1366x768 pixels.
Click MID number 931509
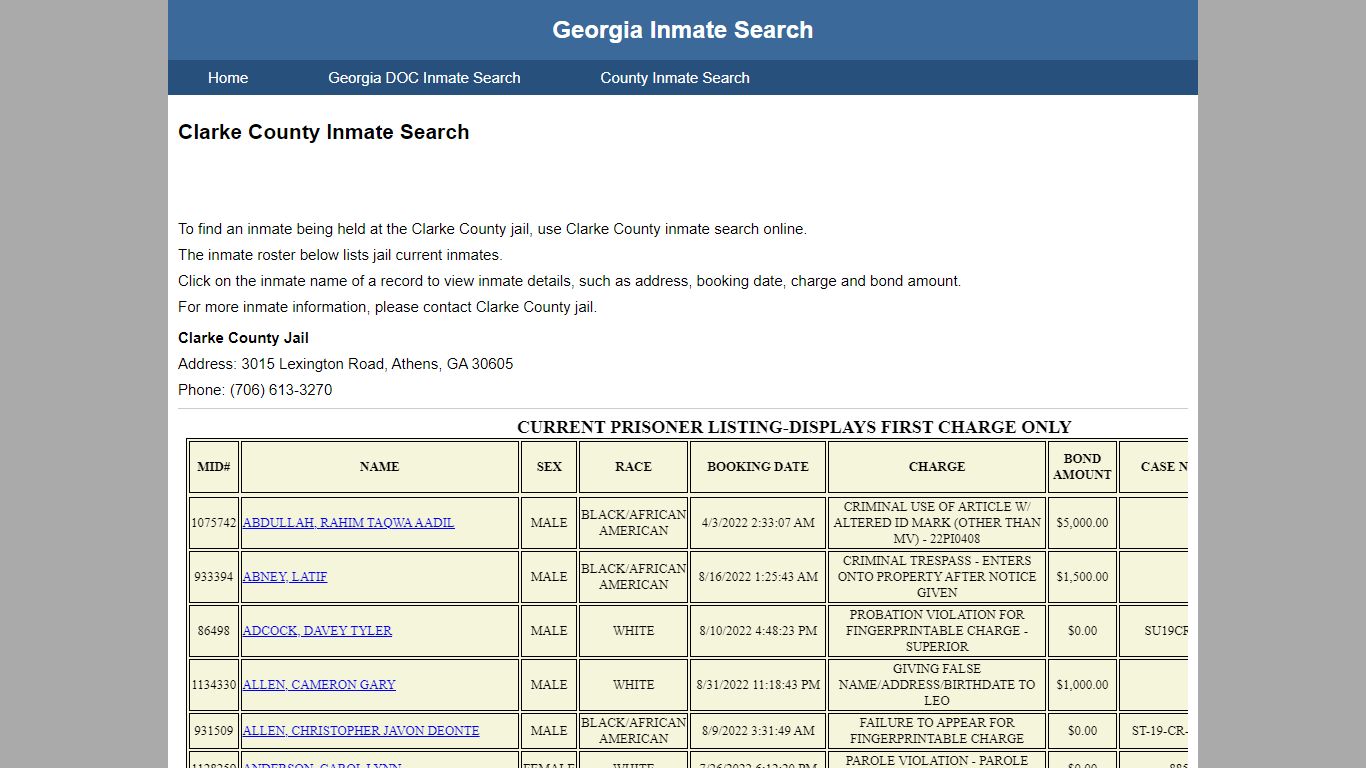pyautogui.click(x=214, y=731)
